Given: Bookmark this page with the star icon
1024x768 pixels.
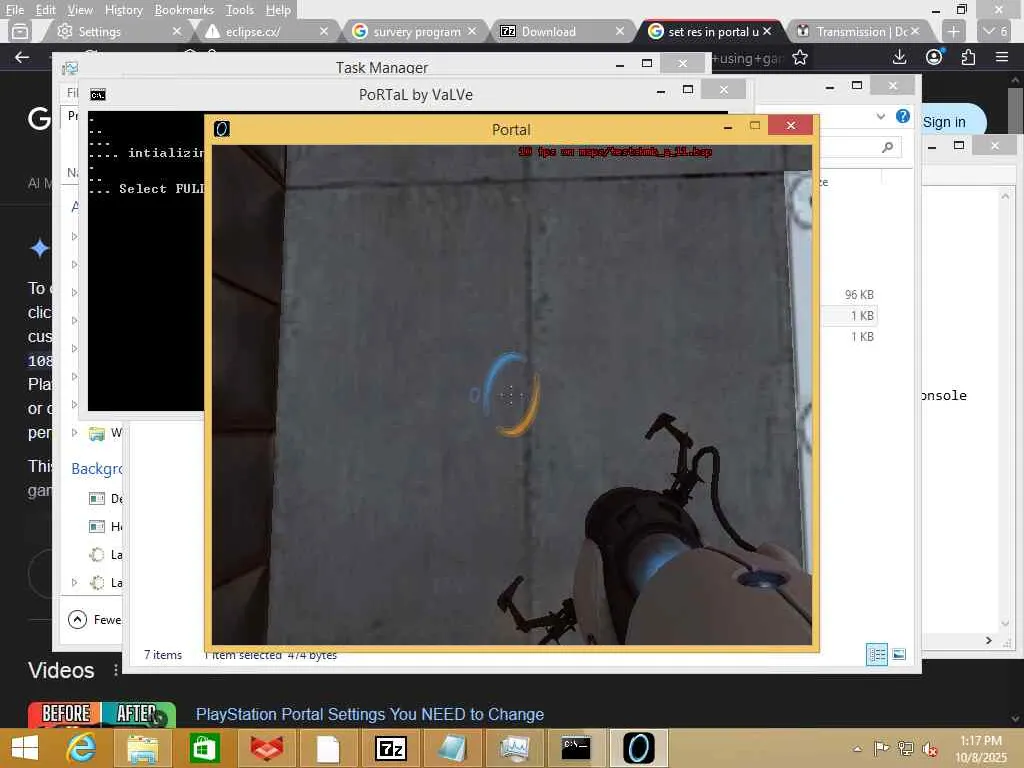Looking at the screenshot, I should (799, 58).
